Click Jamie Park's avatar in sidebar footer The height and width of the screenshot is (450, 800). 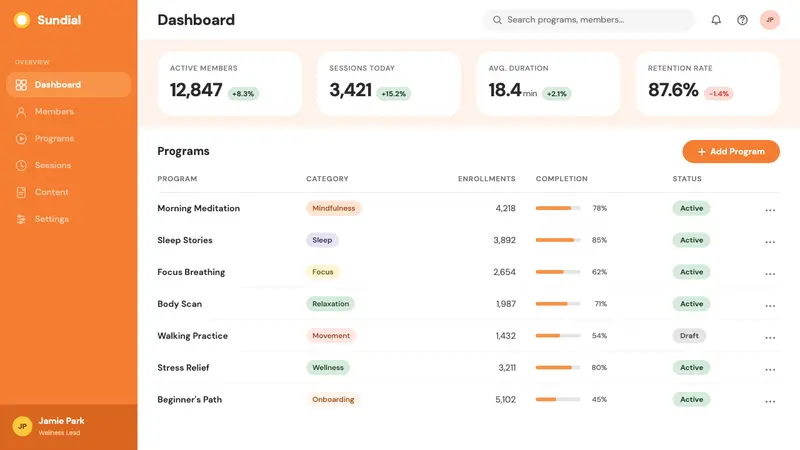click(22, 426)
